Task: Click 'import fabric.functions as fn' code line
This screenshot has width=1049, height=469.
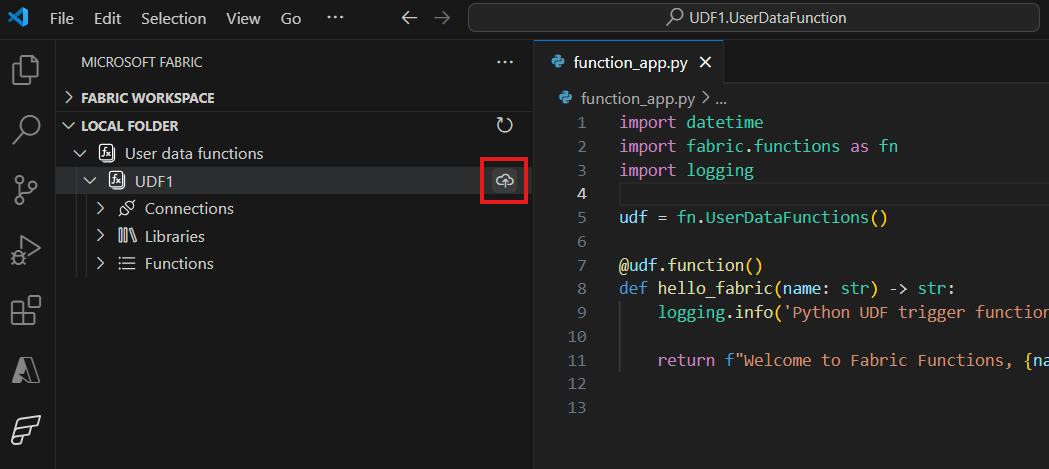Action: [x=759, y=146]
